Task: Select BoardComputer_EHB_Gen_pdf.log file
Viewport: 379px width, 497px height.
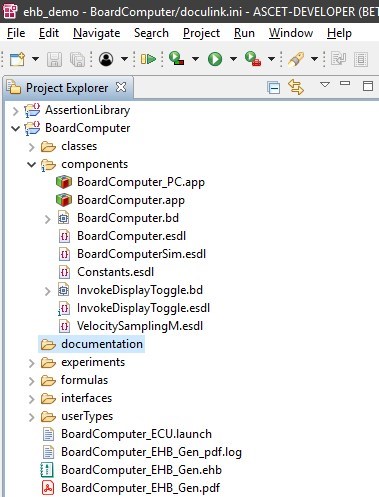Action: click(151, 452)
